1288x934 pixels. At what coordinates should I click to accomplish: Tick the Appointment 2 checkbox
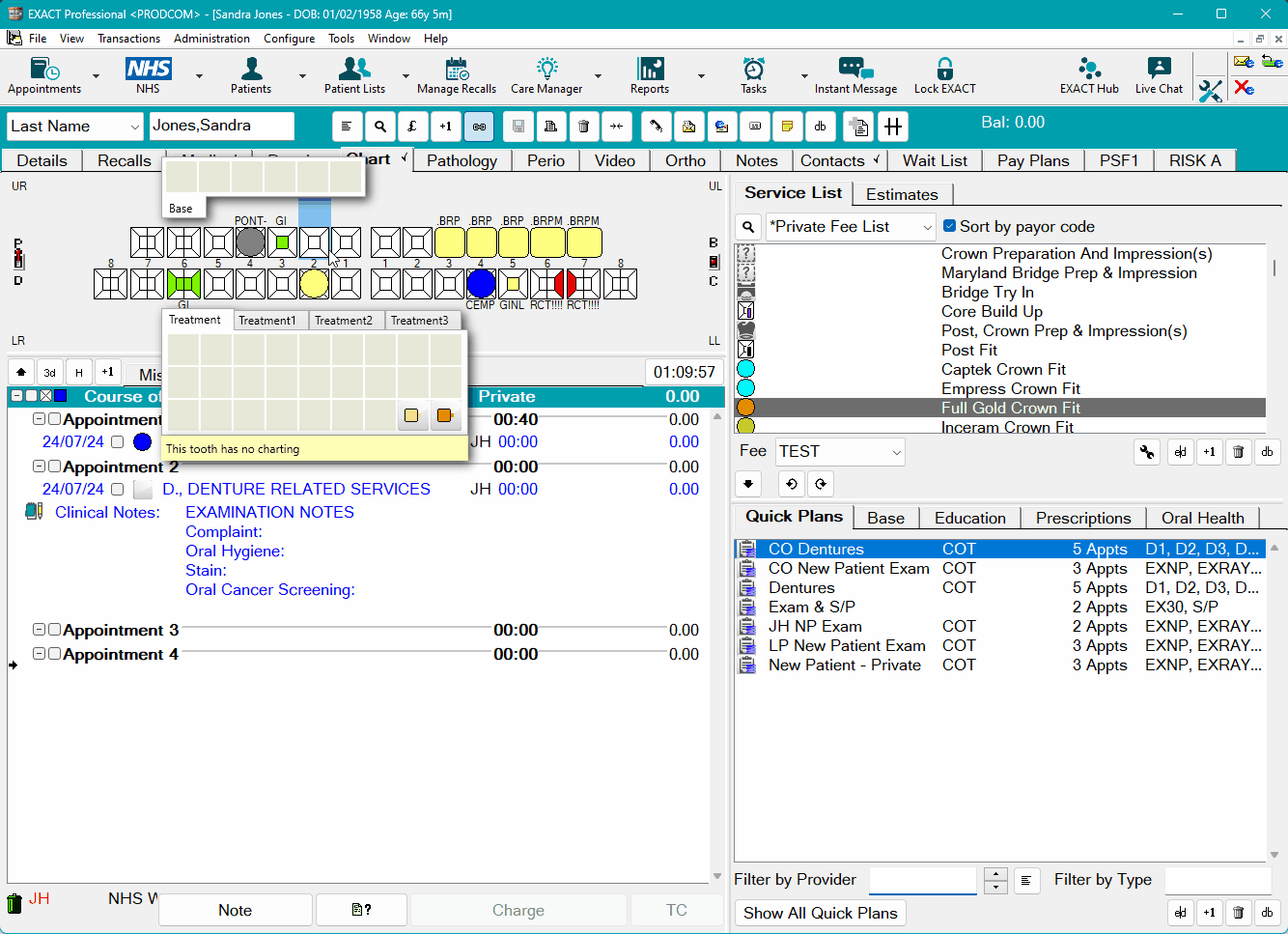(55, 467)
